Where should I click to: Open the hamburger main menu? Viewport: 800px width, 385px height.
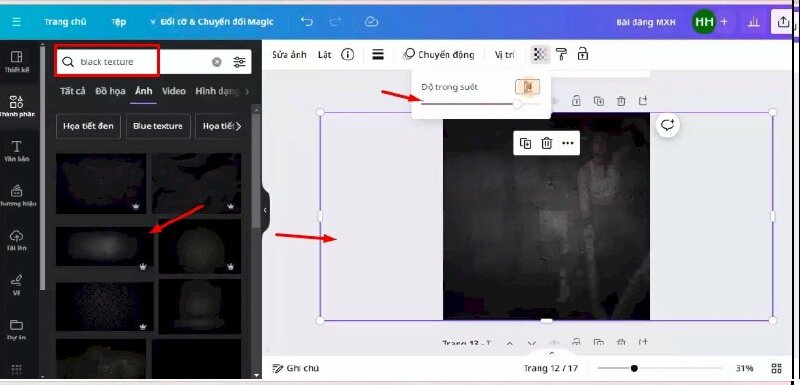click(x=17, y=22)
